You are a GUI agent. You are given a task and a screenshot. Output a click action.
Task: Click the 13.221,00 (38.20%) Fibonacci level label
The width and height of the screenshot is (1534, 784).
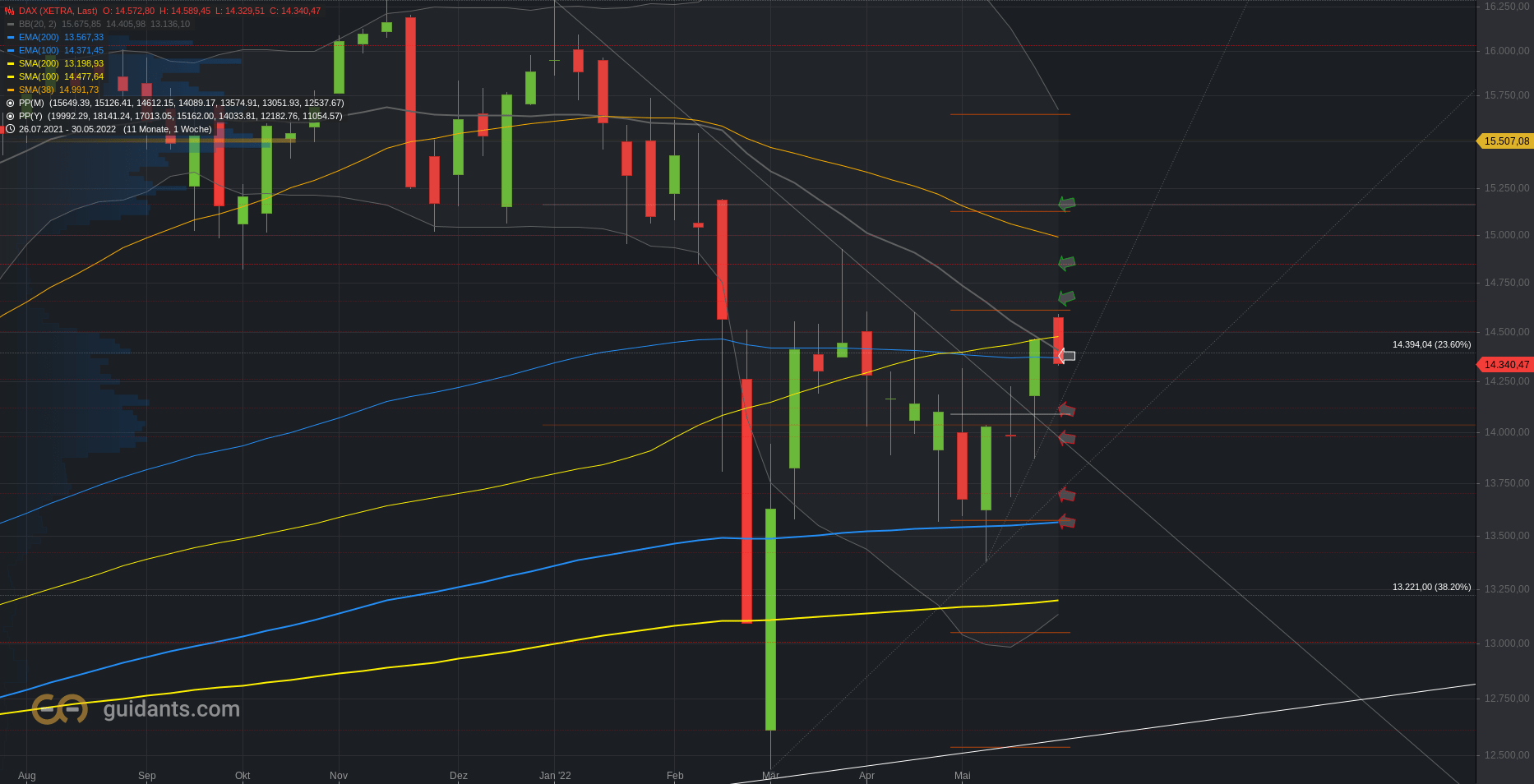[x=1431, y=587]
